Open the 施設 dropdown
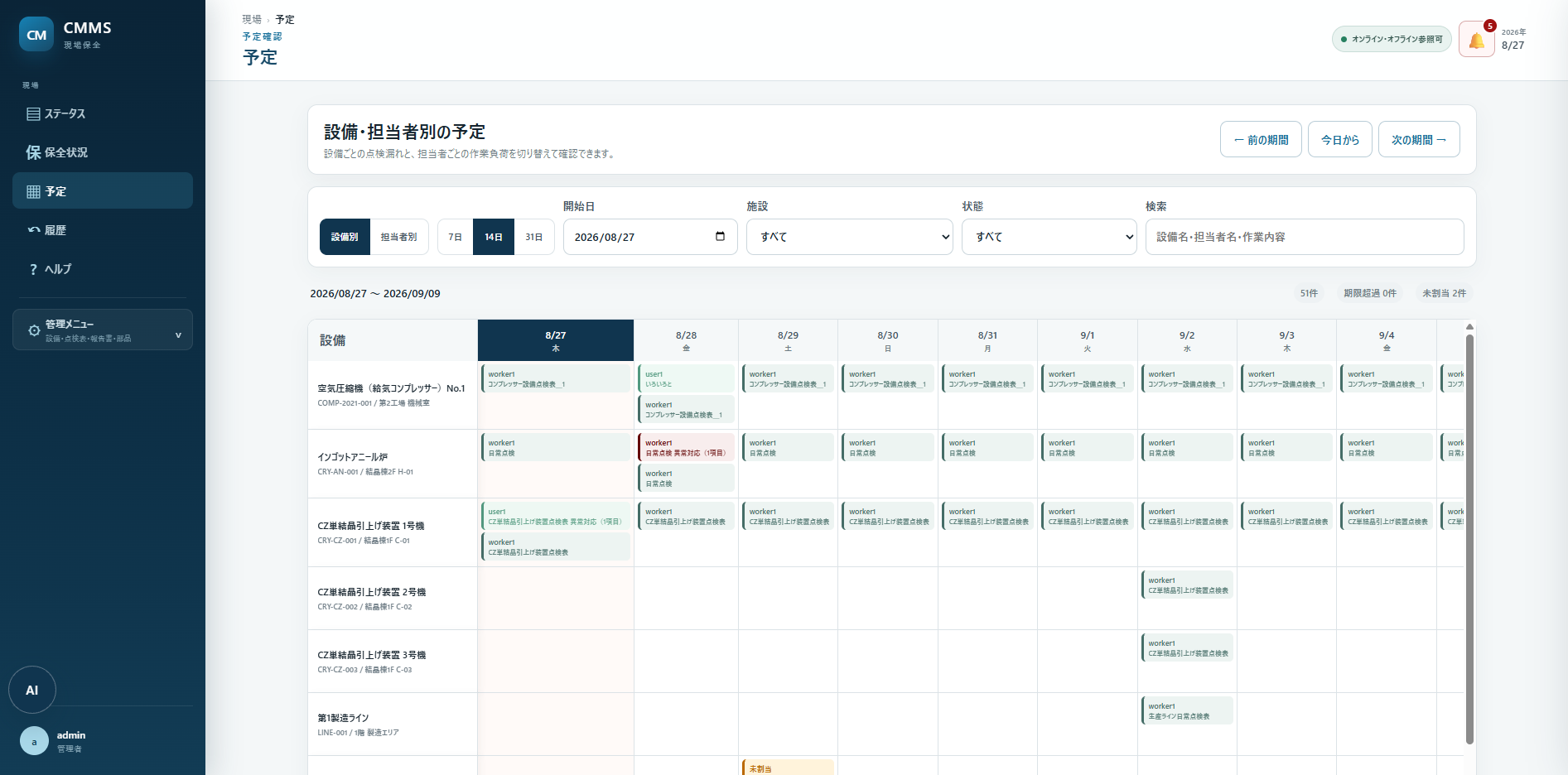Viewport: 1568px width, 775px height. point(850,237)
